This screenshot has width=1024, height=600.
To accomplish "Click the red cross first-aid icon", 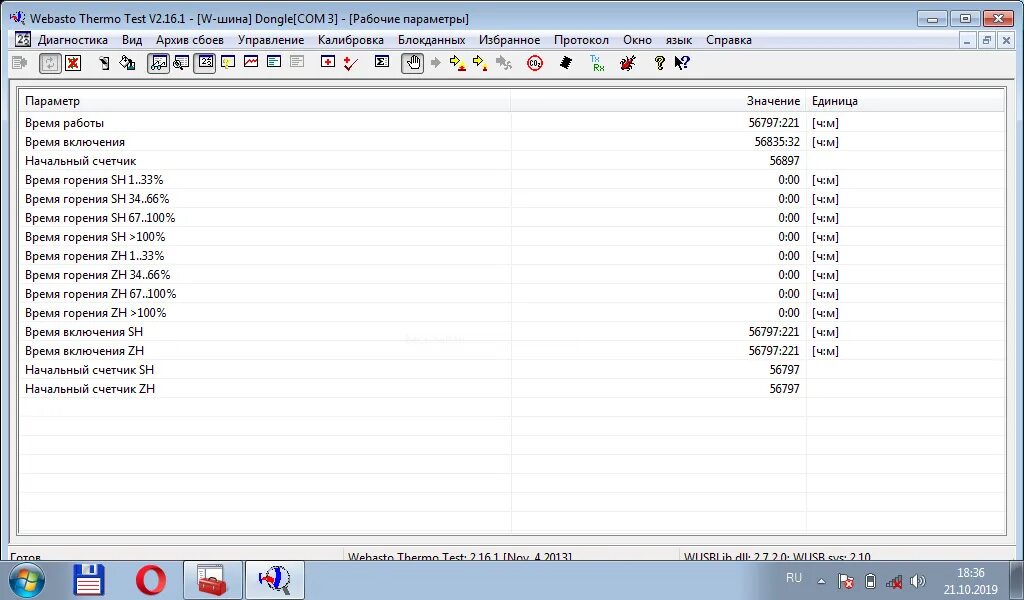I will point(328,62).
